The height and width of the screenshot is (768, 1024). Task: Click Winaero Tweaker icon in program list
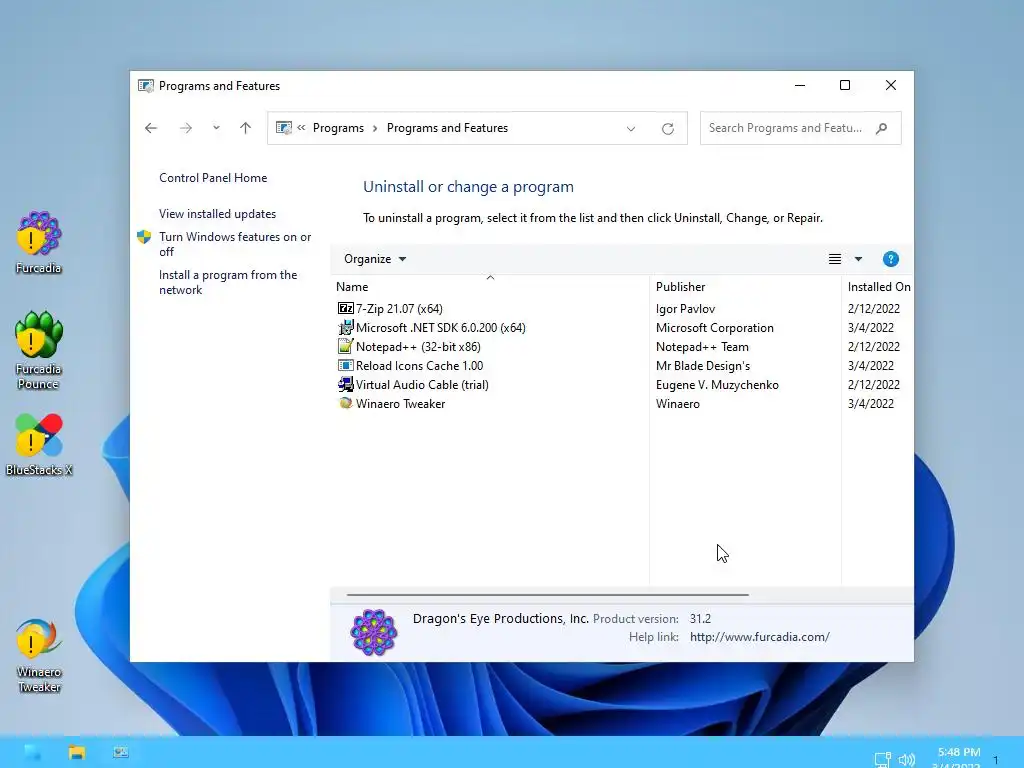point(345,404)
